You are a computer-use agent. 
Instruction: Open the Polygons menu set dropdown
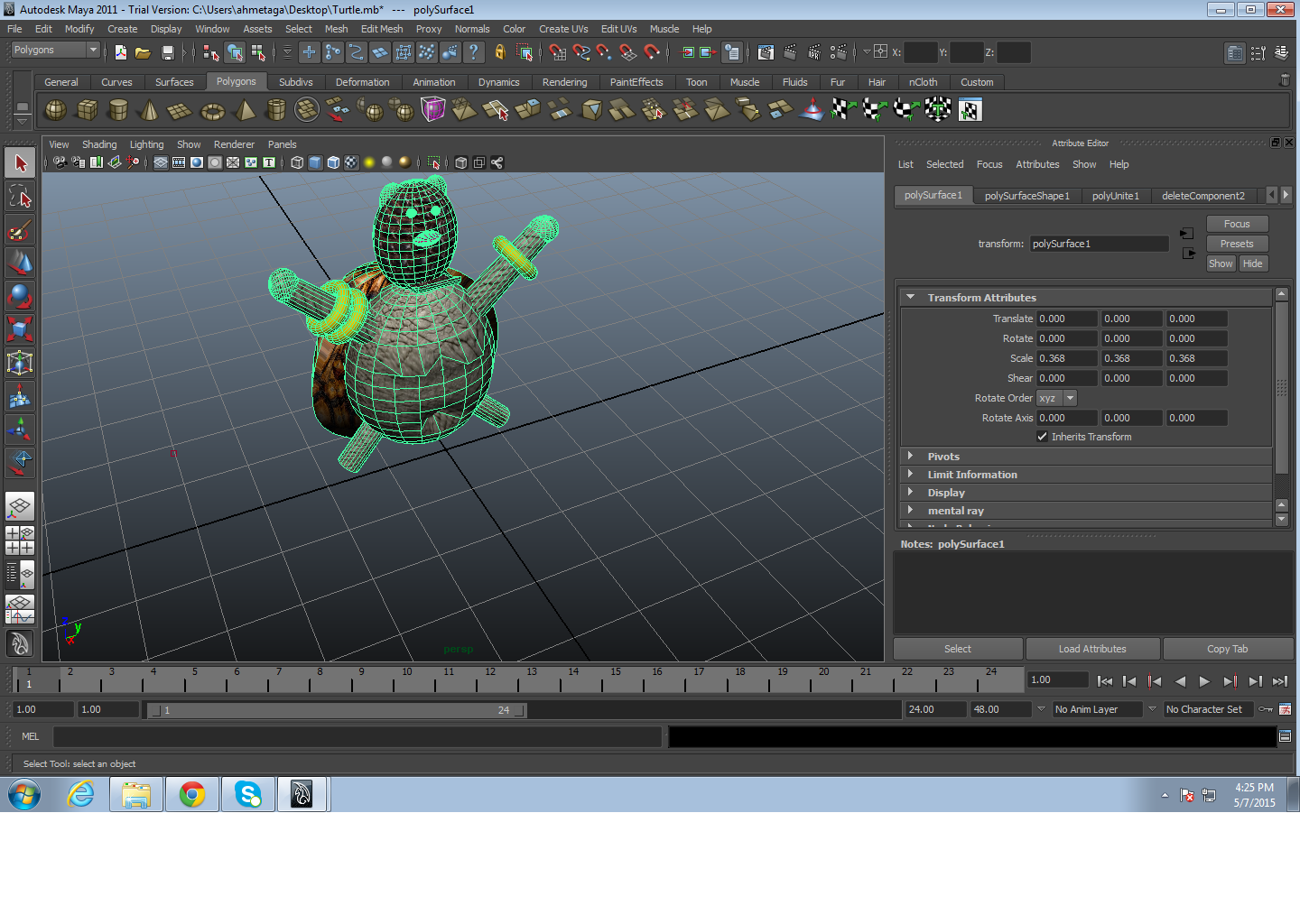(x=55, y=51)
